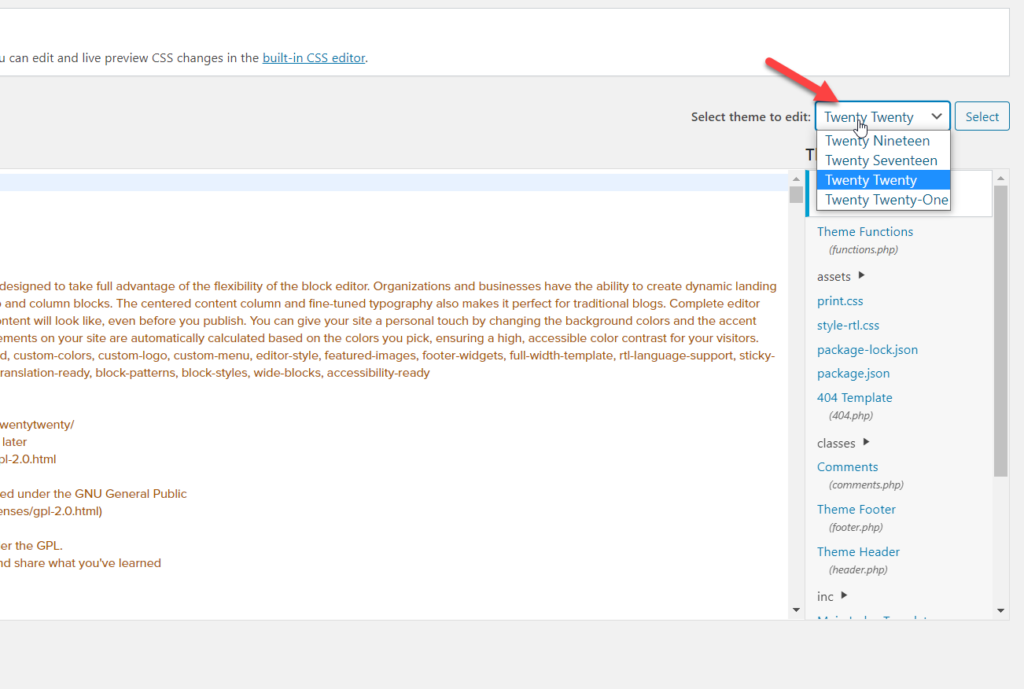The image size is (1024, 689).
Task: Expand the assets folder
Action: click(x=840, y=276)
